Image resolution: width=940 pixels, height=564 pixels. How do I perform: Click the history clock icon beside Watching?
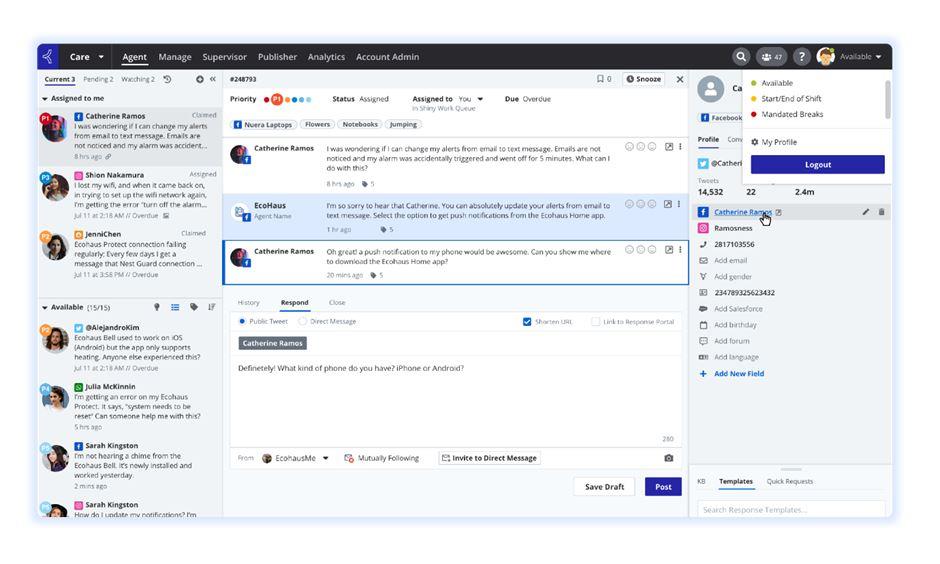tap(167, 79)
